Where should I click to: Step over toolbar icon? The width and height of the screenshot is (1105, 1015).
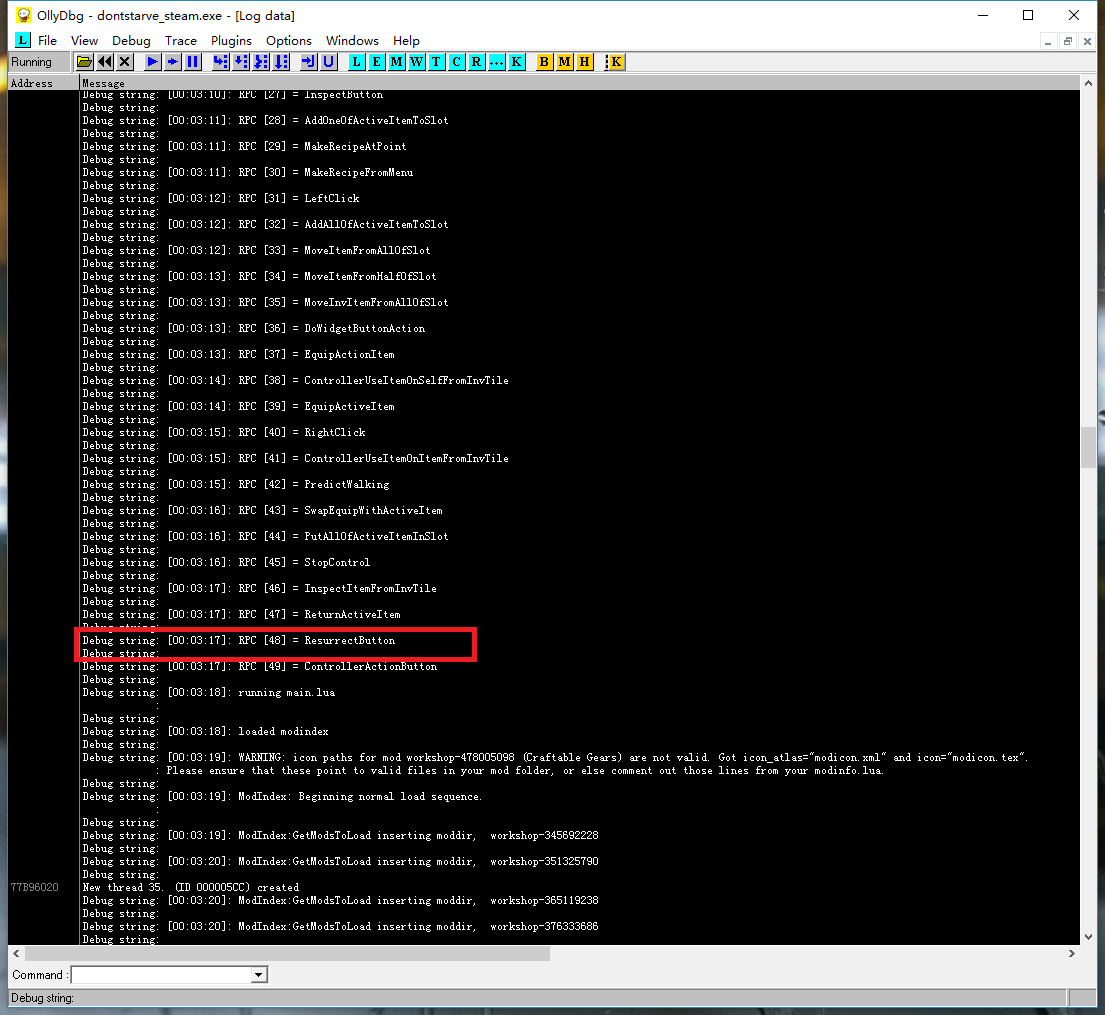click(x=241, y=62)
